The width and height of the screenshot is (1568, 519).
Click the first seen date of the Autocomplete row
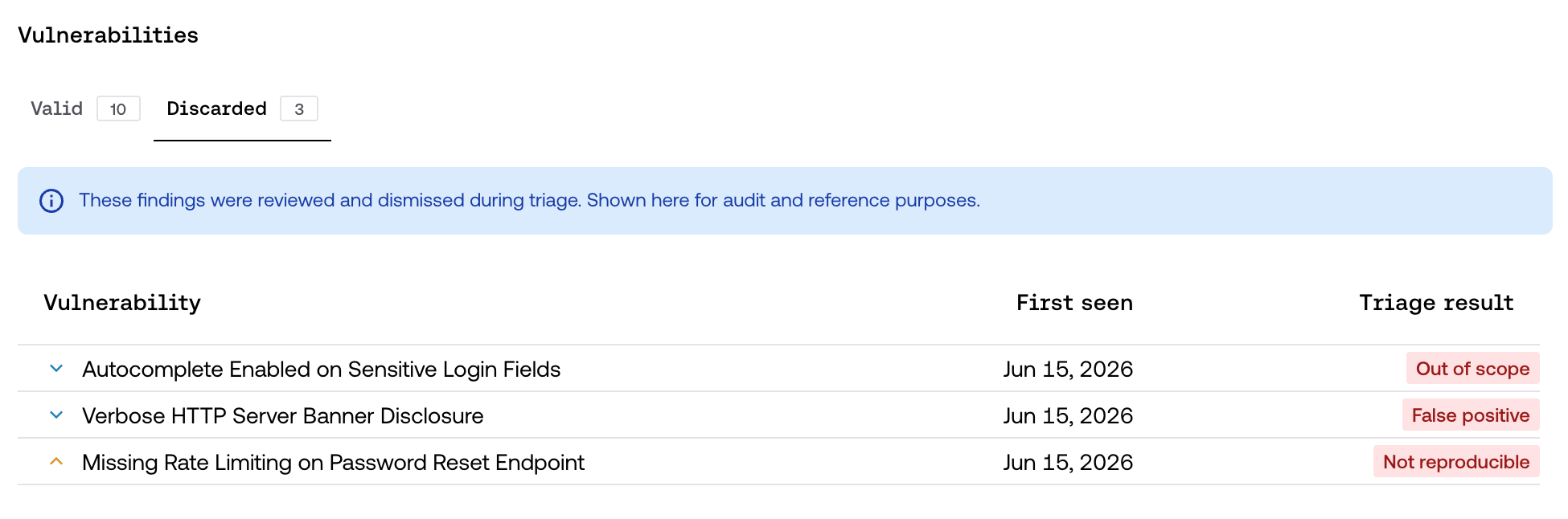click(x=1068, y=370)
